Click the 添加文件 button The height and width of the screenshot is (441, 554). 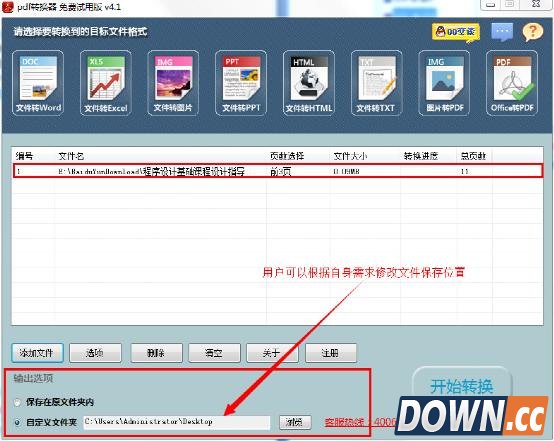pyautogui.click(x=37, y=353)
